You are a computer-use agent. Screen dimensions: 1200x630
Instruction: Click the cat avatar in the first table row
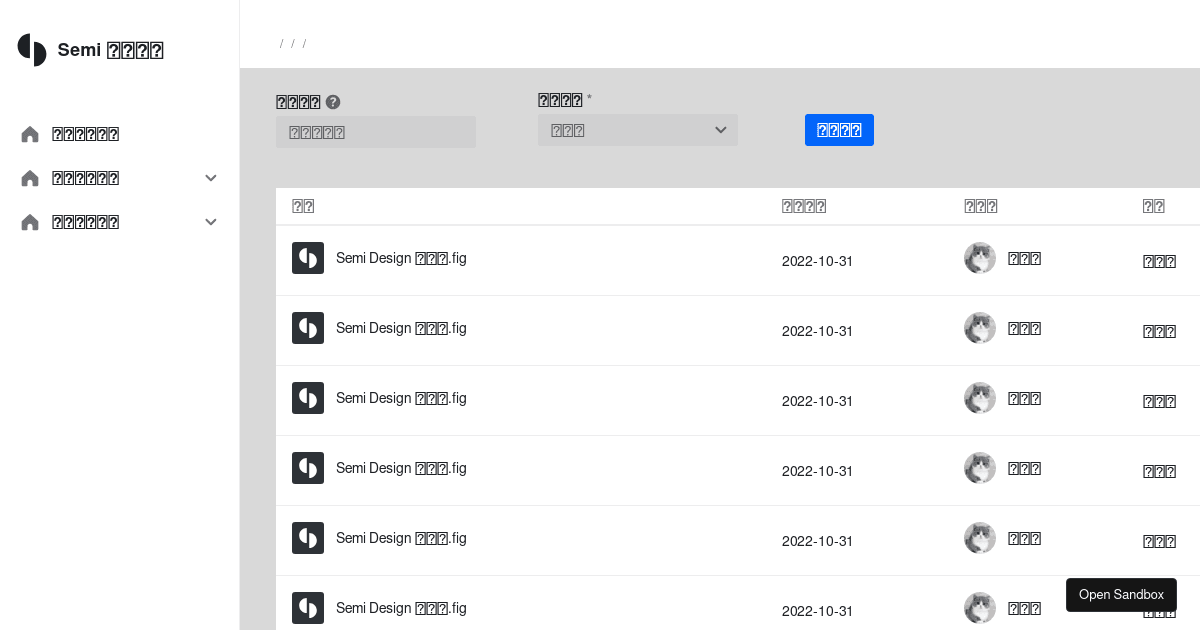[980, 258]
